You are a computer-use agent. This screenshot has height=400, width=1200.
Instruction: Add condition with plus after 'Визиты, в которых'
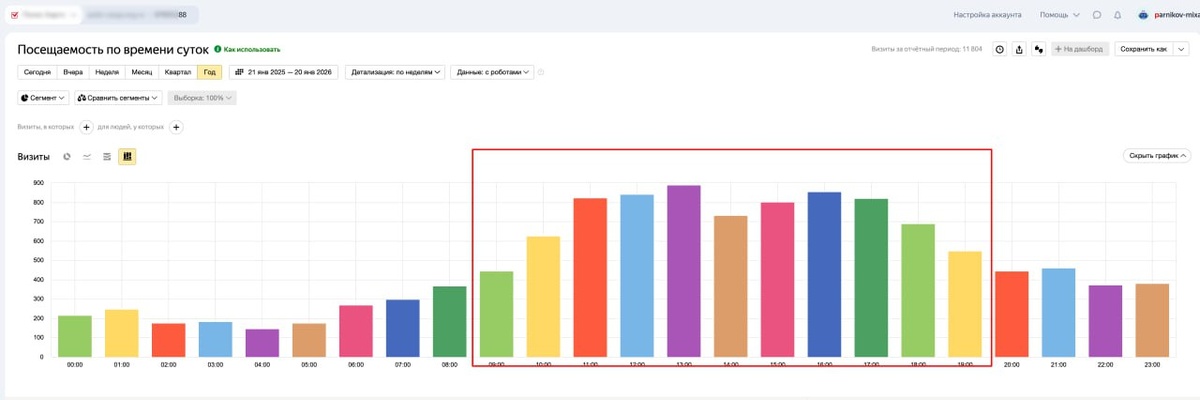(x=86, y=127)
